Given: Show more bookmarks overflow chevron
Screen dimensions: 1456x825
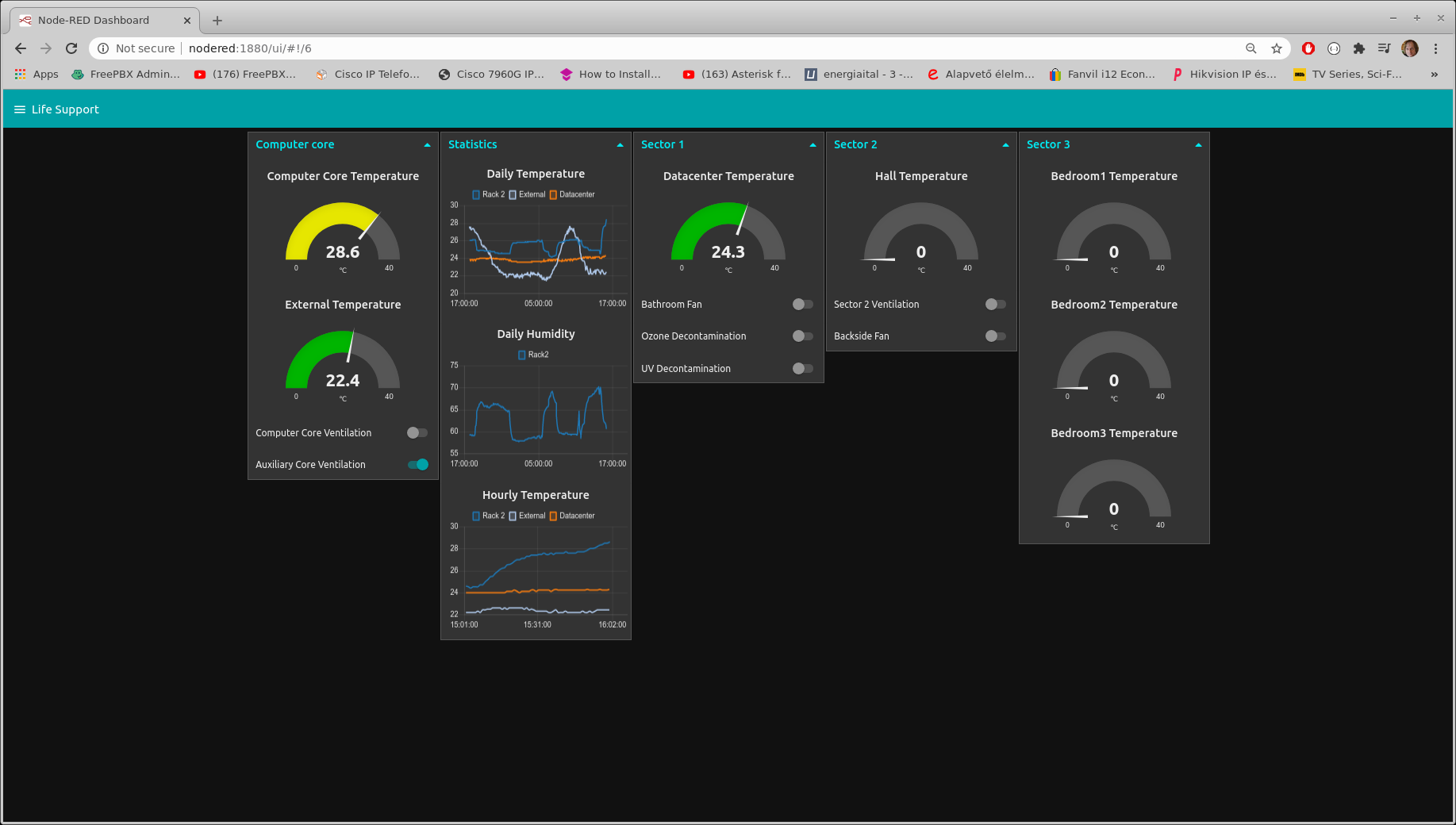Looking at the screenshot, I should pos(1435,74).
